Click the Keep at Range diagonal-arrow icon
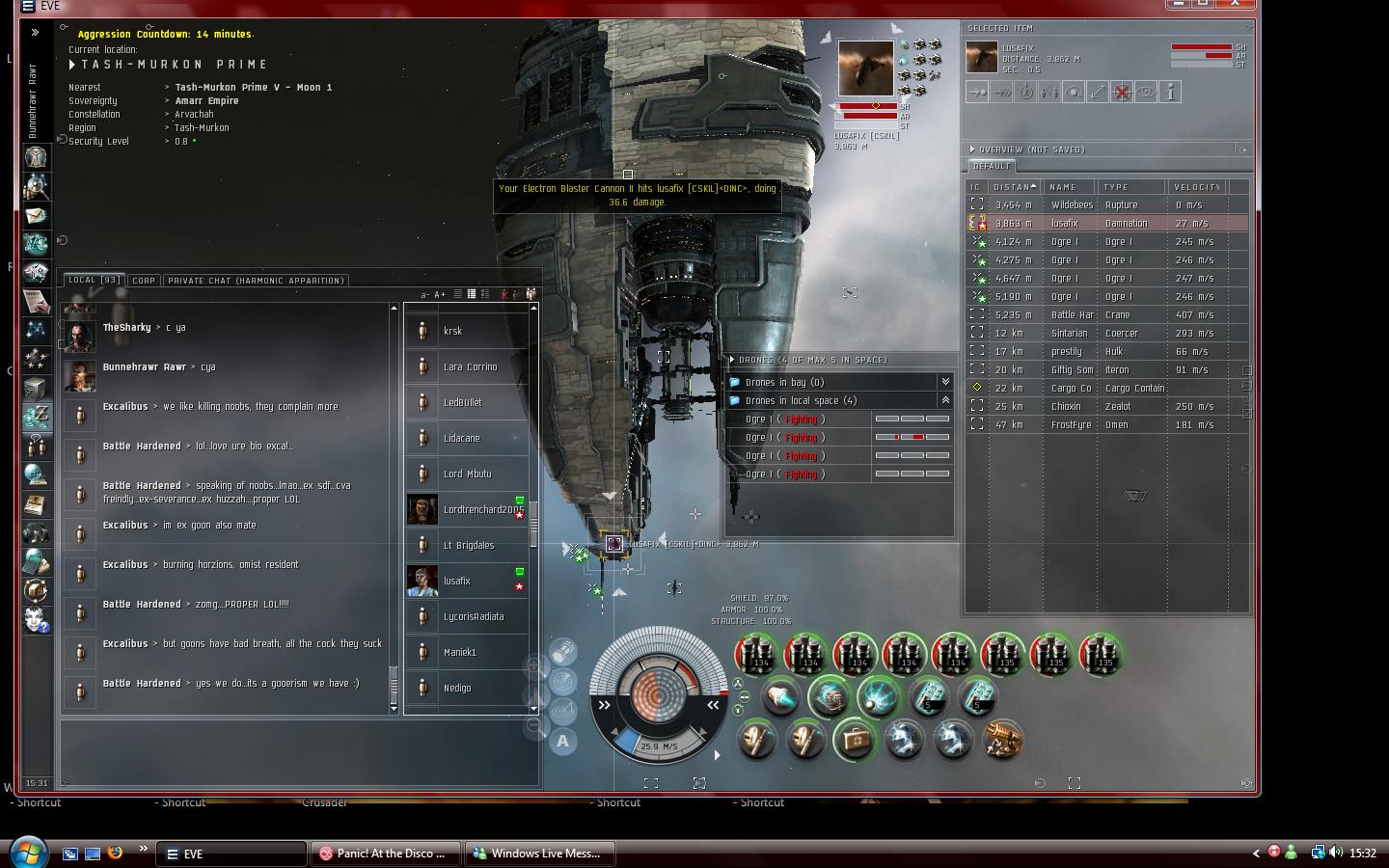 [1098, 92]
